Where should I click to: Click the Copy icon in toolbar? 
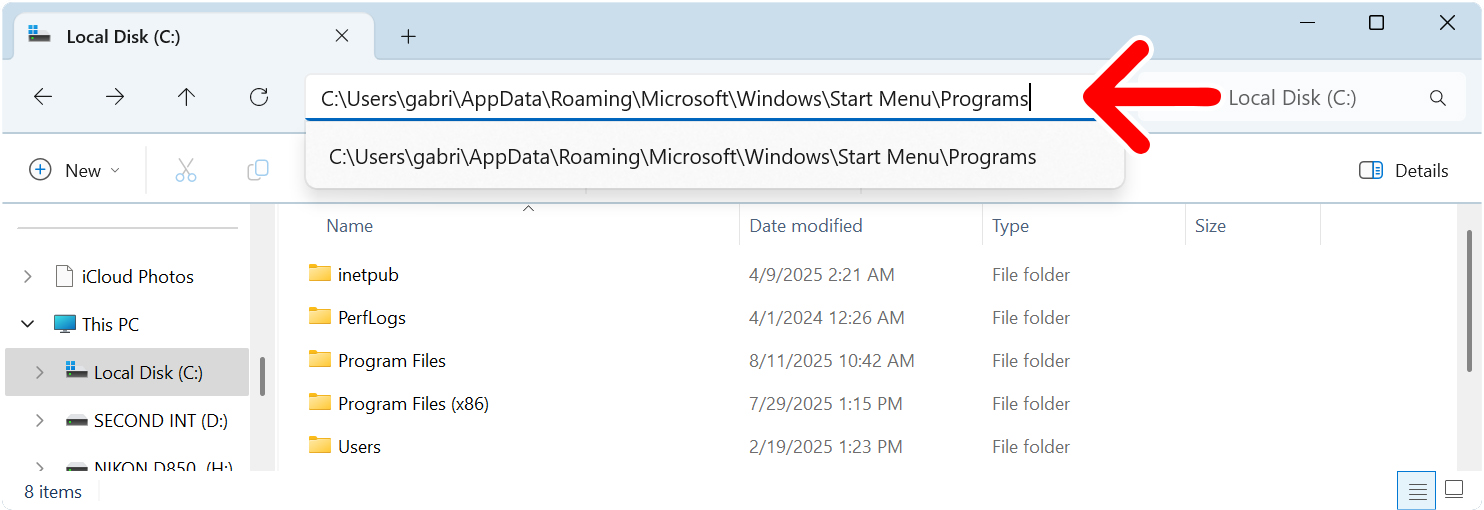[258, 170]
